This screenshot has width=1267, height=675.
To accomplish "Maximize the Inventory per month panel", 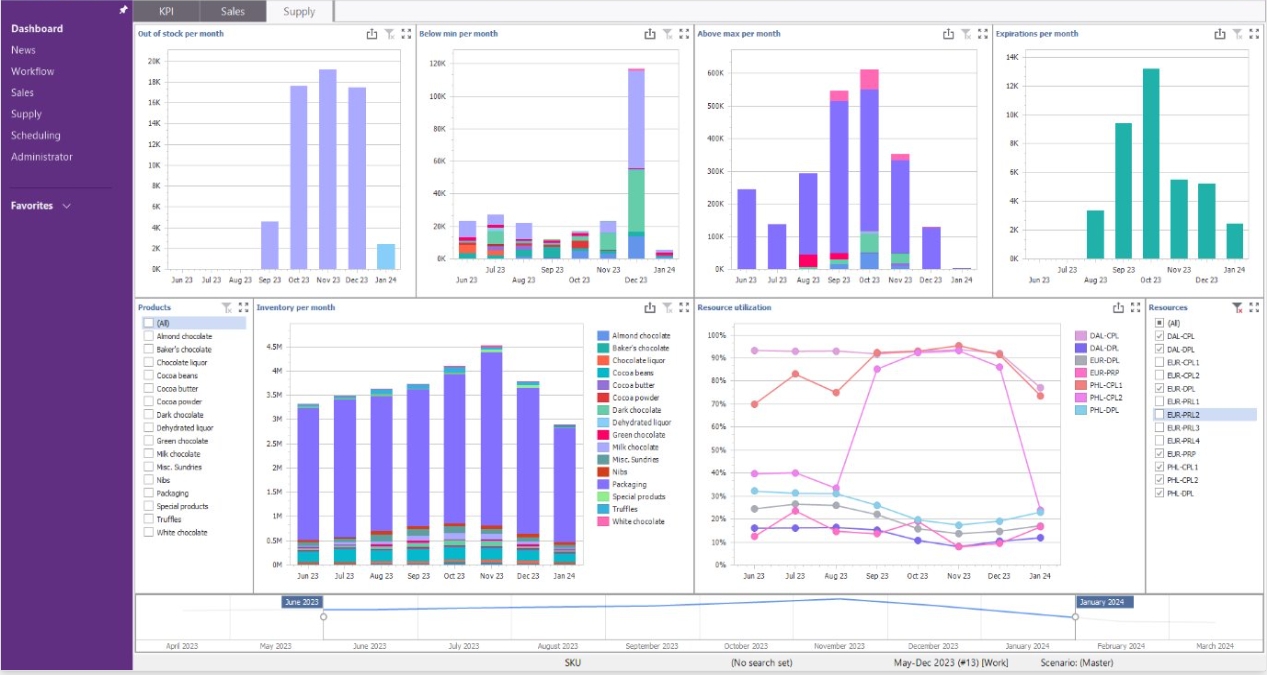I will click(684, 308).
